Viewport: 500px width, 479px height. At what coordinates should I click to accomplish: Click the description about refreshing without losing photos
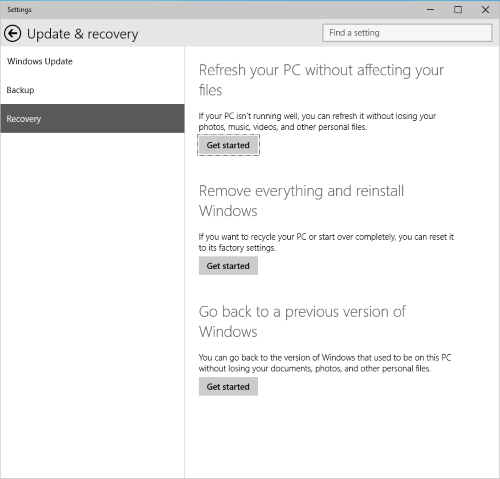pyautogui.click(x=317, y=121)
